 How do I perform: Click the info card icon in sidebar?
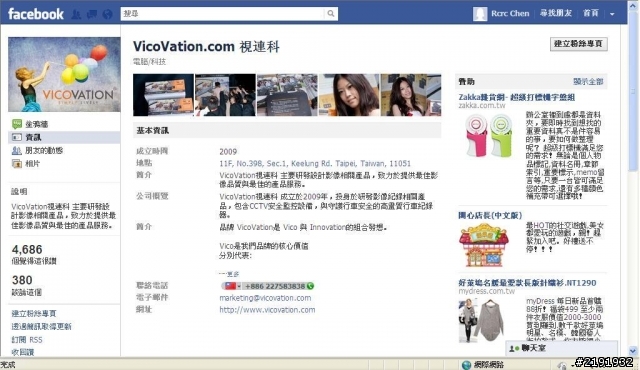(17, 137)
